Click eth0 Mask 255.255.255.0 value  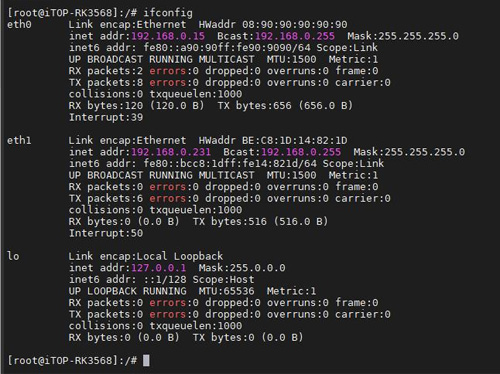(418, 36)
